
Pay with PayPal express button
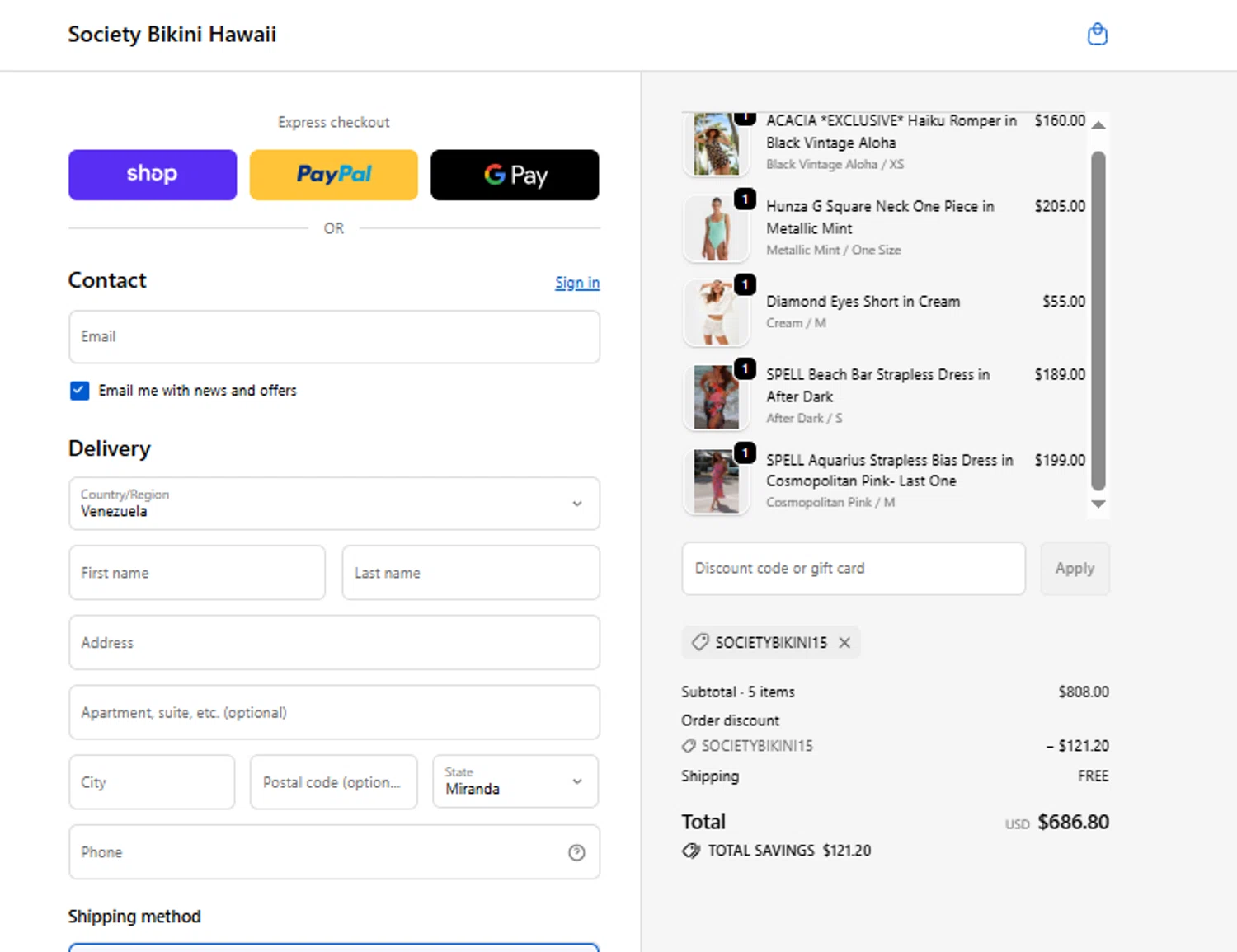point(334,175)
